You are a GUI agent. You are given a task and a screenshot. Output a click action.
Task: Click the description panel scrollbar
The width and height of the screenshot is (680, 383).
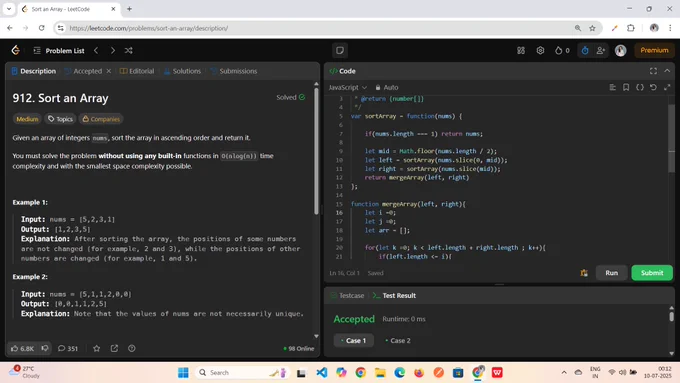[316, 152]
